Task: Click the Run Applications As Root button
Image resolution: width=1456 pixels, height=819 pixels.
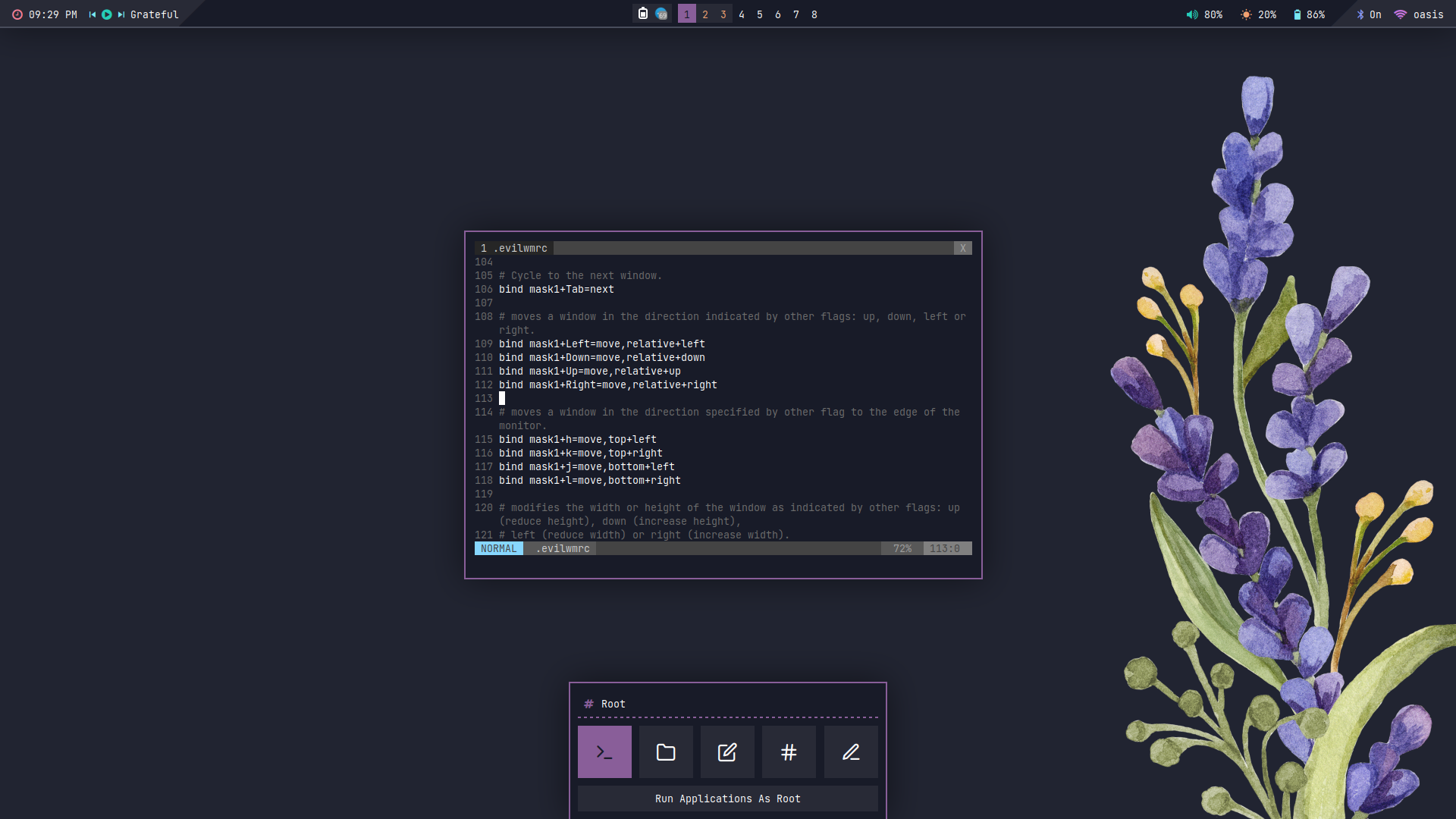Action: click(x=727, y=799)
